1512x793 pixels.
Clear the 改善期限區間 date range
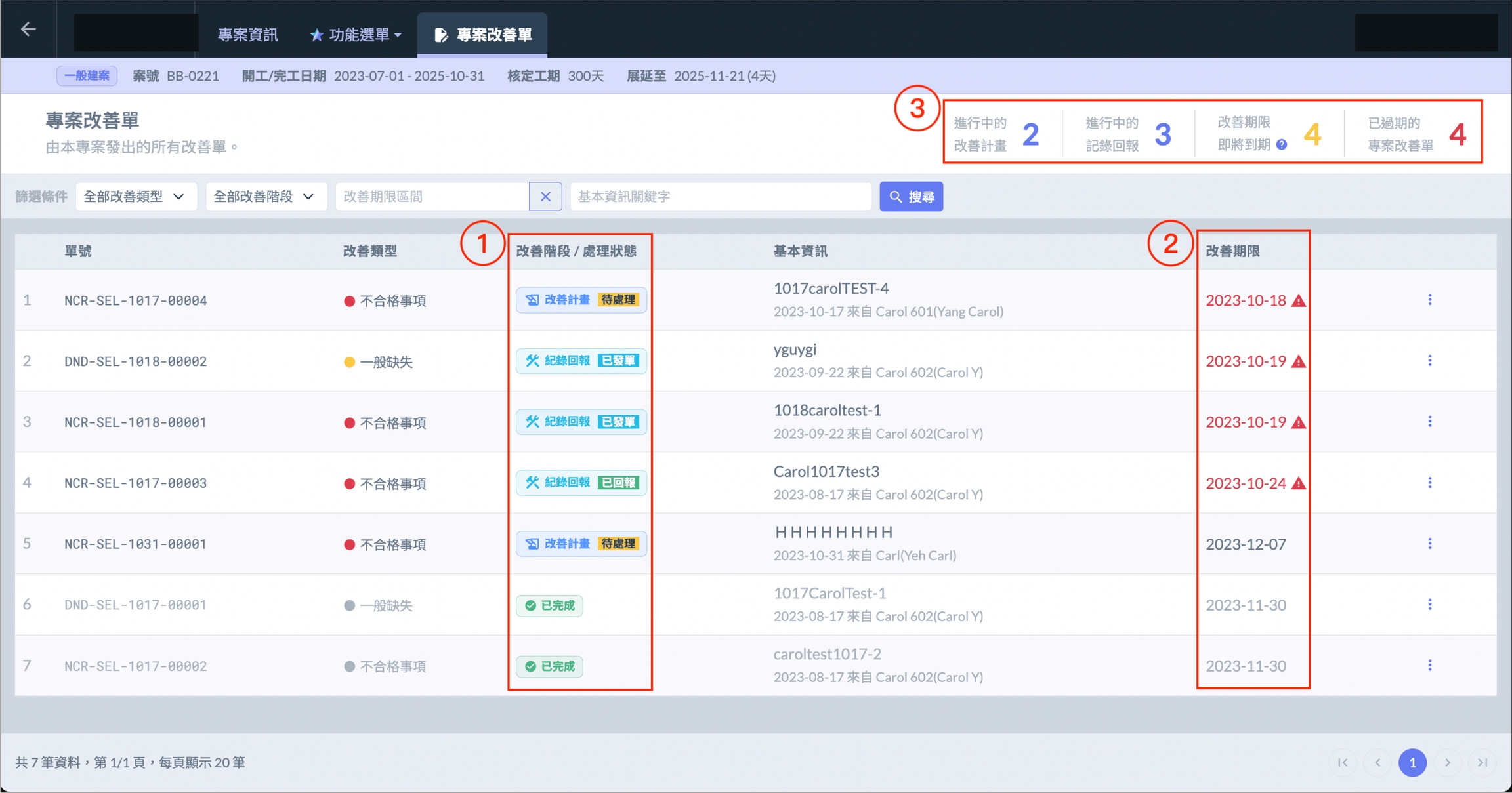click(x=545, y=197)
